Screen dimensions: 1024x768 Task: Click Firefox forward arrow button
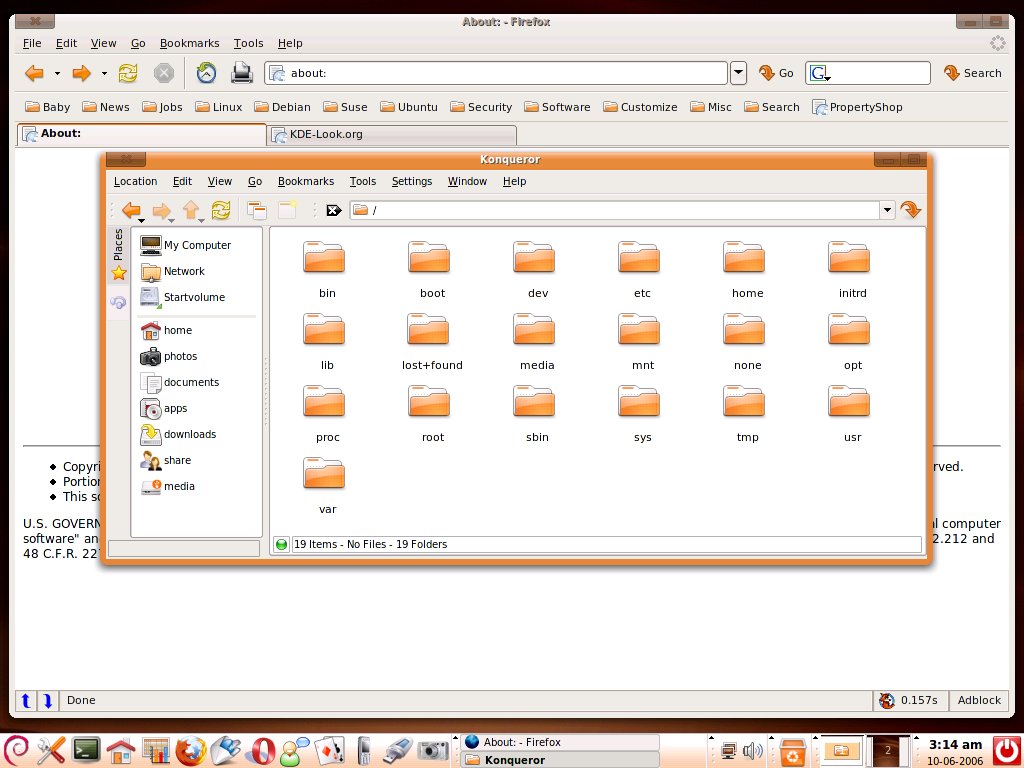81,73
